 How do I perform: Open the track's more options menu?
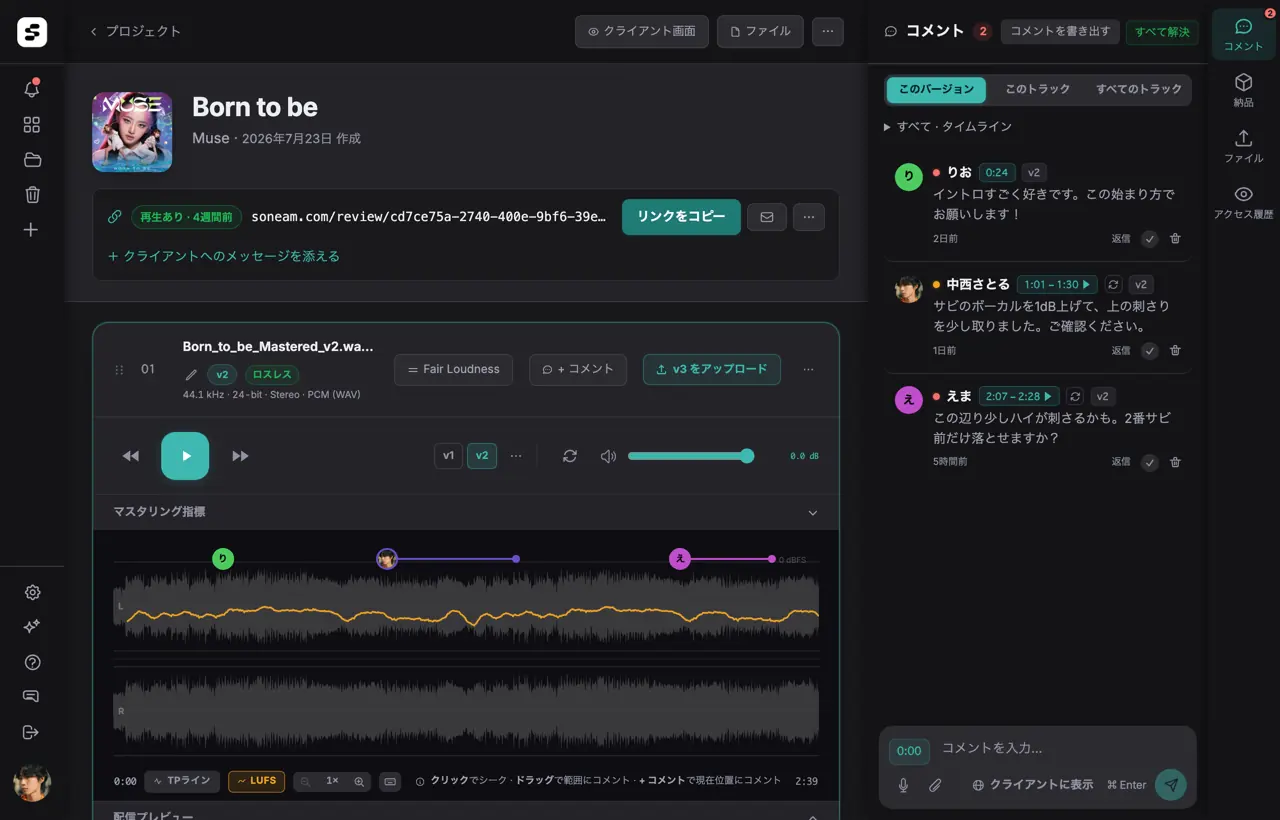coord(809,369)
